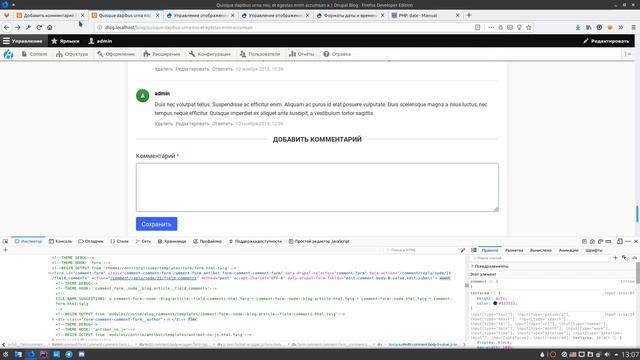640x360 pixels.
Task: Switch to the Инспектор devtools tab
Action: (x=28, y=241)
